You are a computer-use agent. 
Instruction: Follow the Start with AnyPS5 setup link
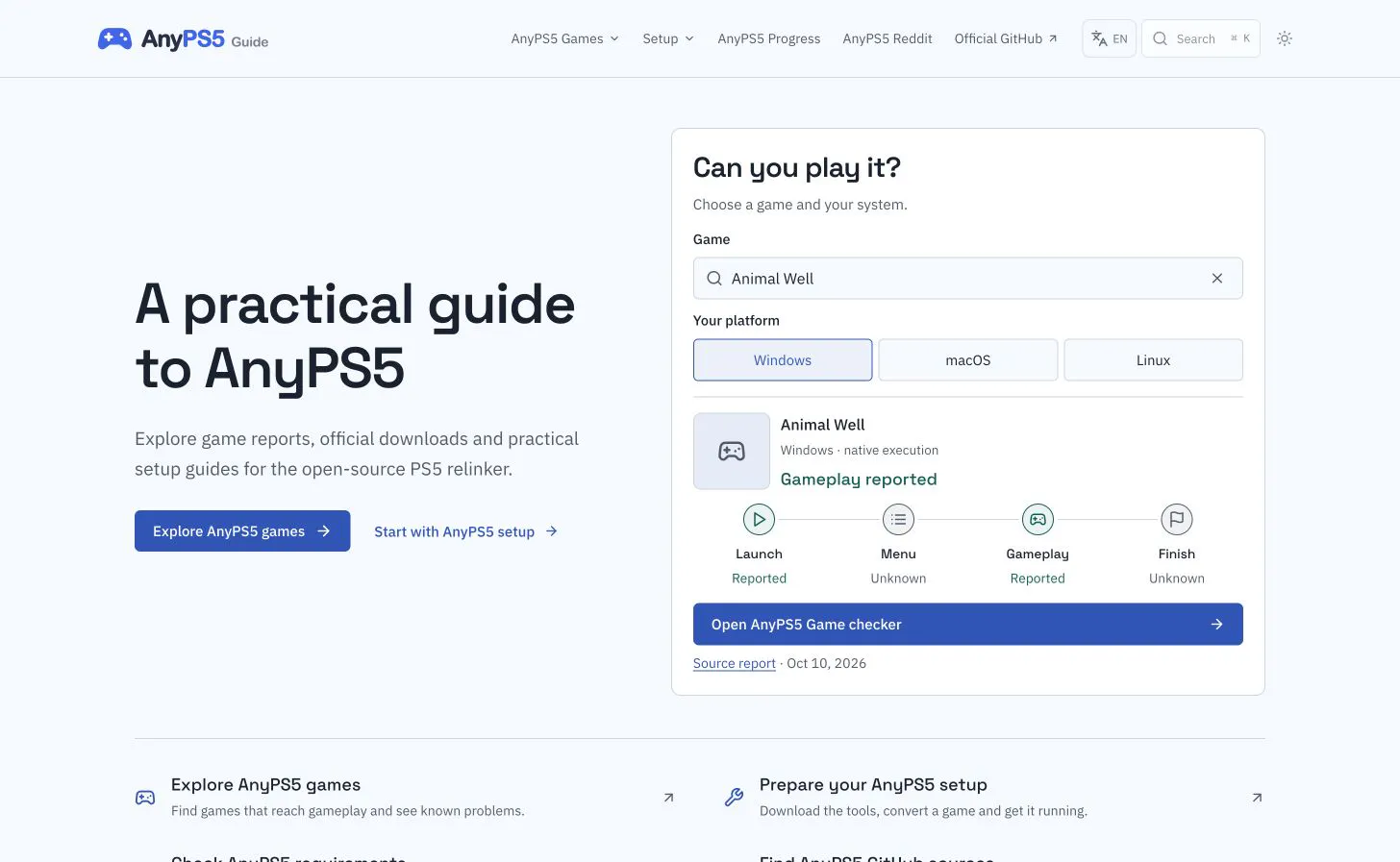click(x=466, y=531)
